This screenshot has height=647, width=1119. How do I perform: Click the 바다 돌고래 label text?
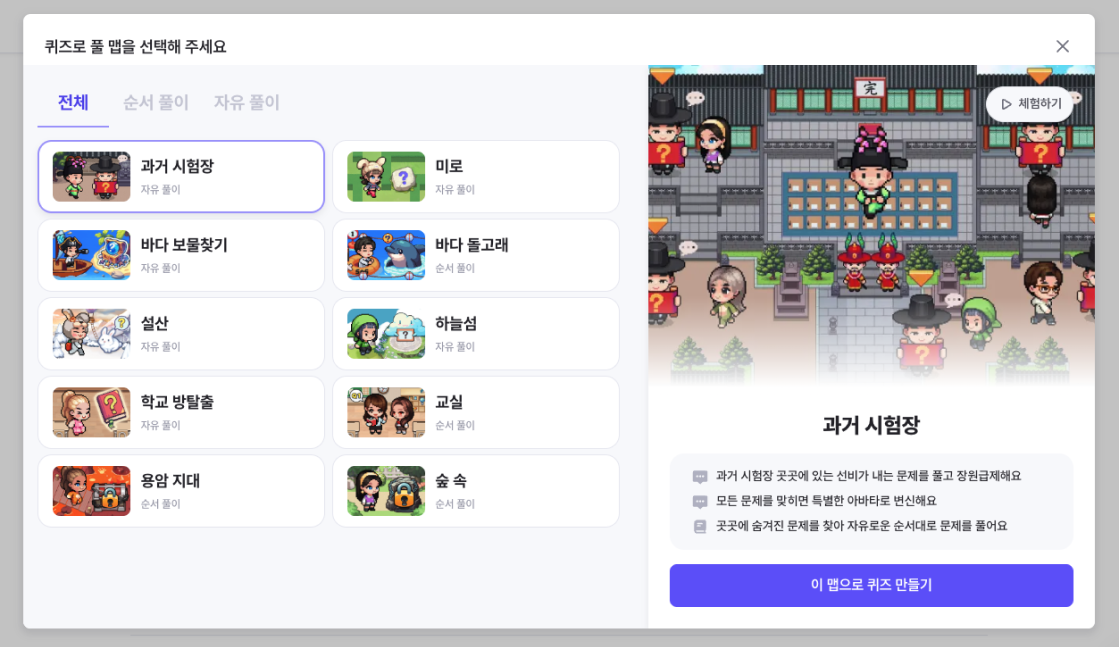pos(472,245)
